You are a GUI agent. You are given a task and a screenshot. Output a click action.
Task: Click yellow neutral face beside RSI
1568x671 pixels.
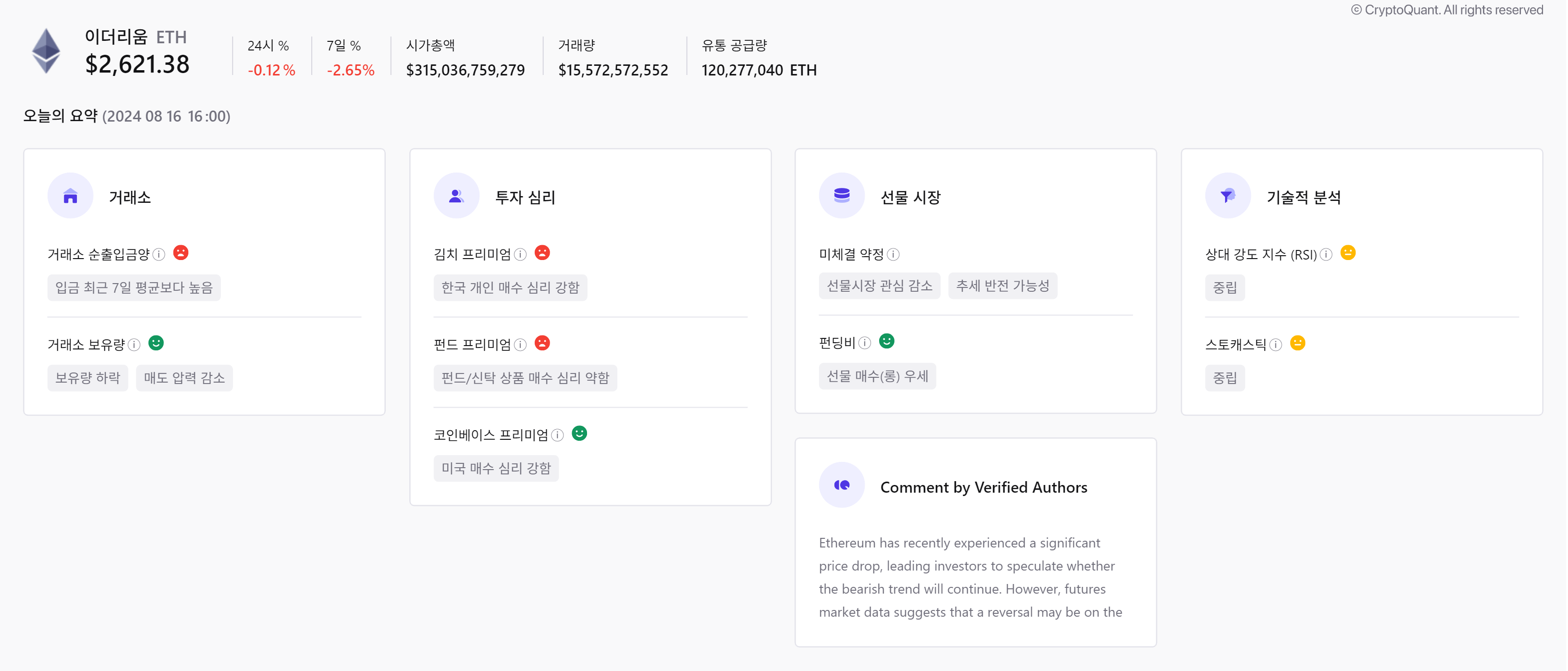coord(1348,253)
